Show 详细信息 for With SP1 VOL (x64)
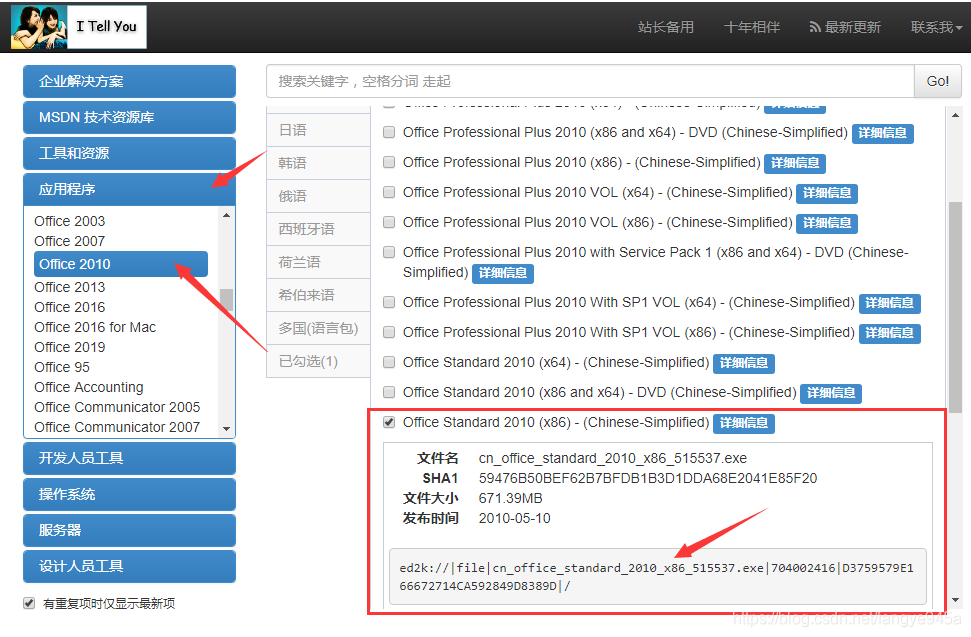The width and height of the screenshot is (971, 637). (889, 303)
